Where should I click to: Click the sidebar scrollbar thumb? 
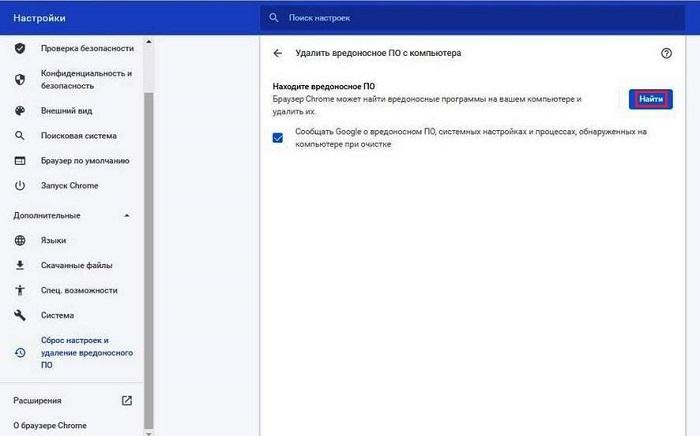[149, 261]
